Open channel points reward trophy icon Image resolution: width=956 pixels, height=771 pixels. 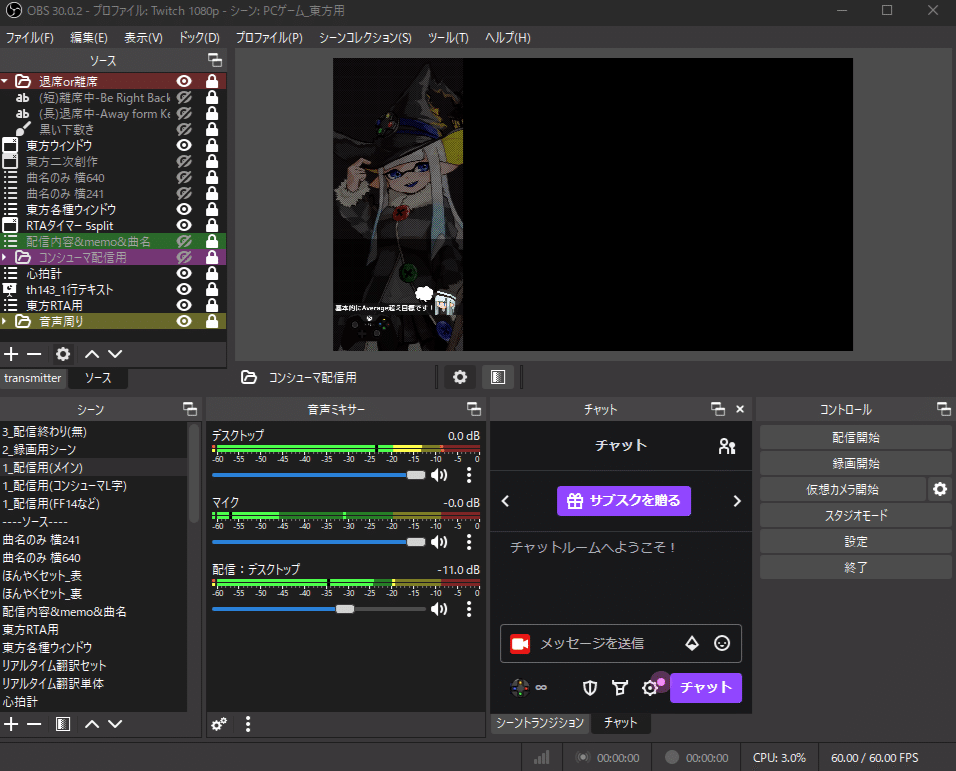click(620, 688)
